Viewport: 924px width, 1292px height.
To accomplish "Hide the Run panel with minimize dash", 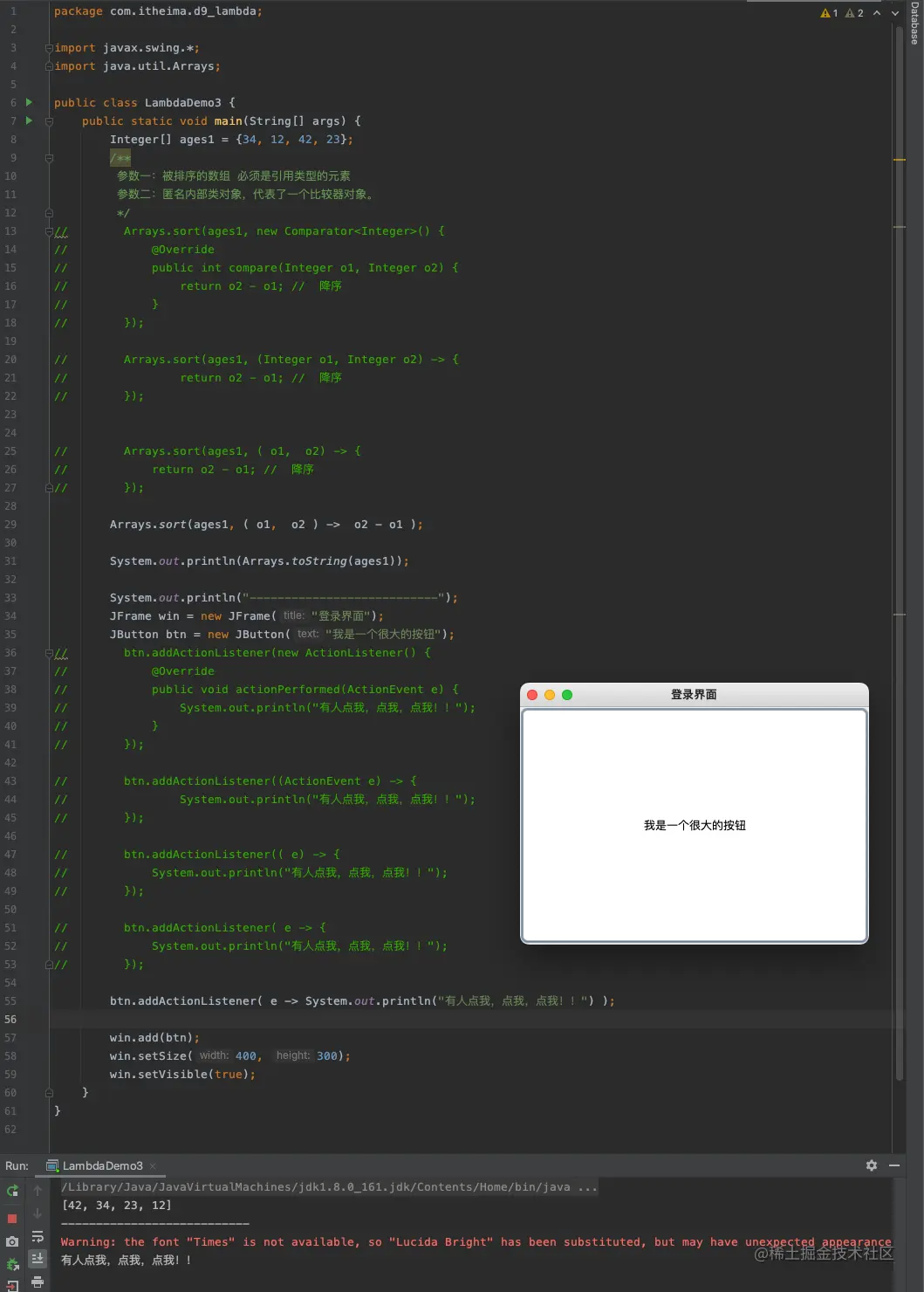I will click(x=894, y=1165).
